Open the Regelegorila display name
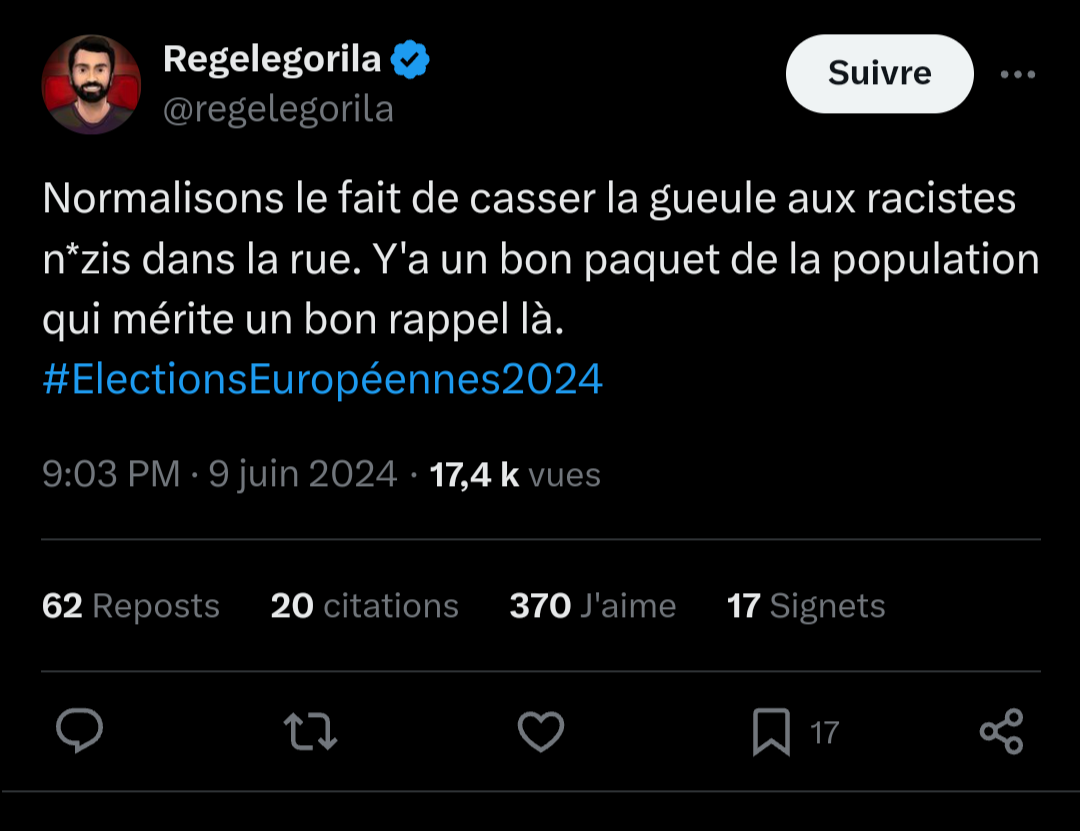The image size is (1080, 831). (272, 60)
